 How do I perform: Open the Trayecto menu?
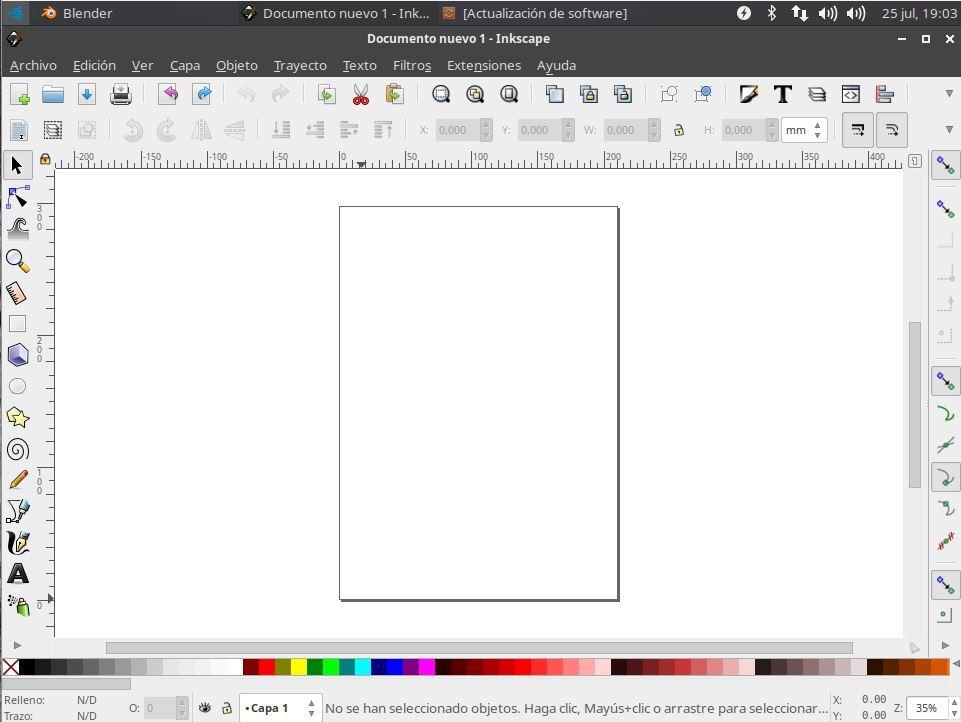pyautogui.click(x=299, y=65)
